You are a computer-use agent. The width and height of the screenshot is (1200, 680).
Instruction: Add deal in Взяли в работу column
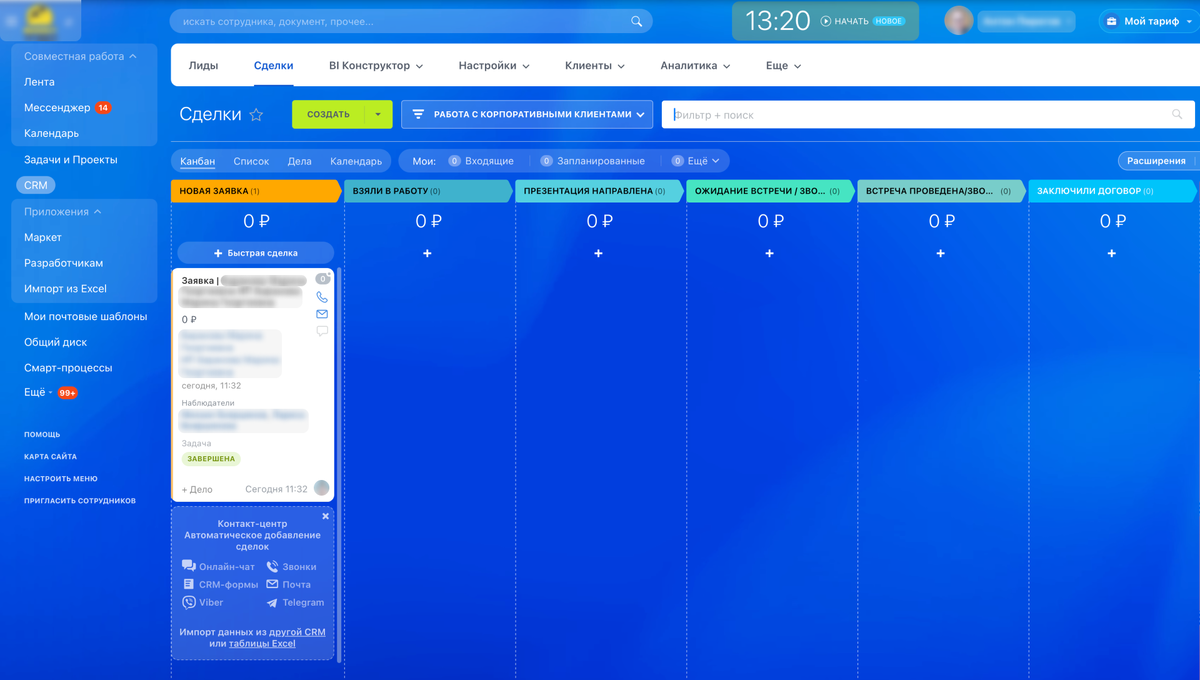point(427,254)
